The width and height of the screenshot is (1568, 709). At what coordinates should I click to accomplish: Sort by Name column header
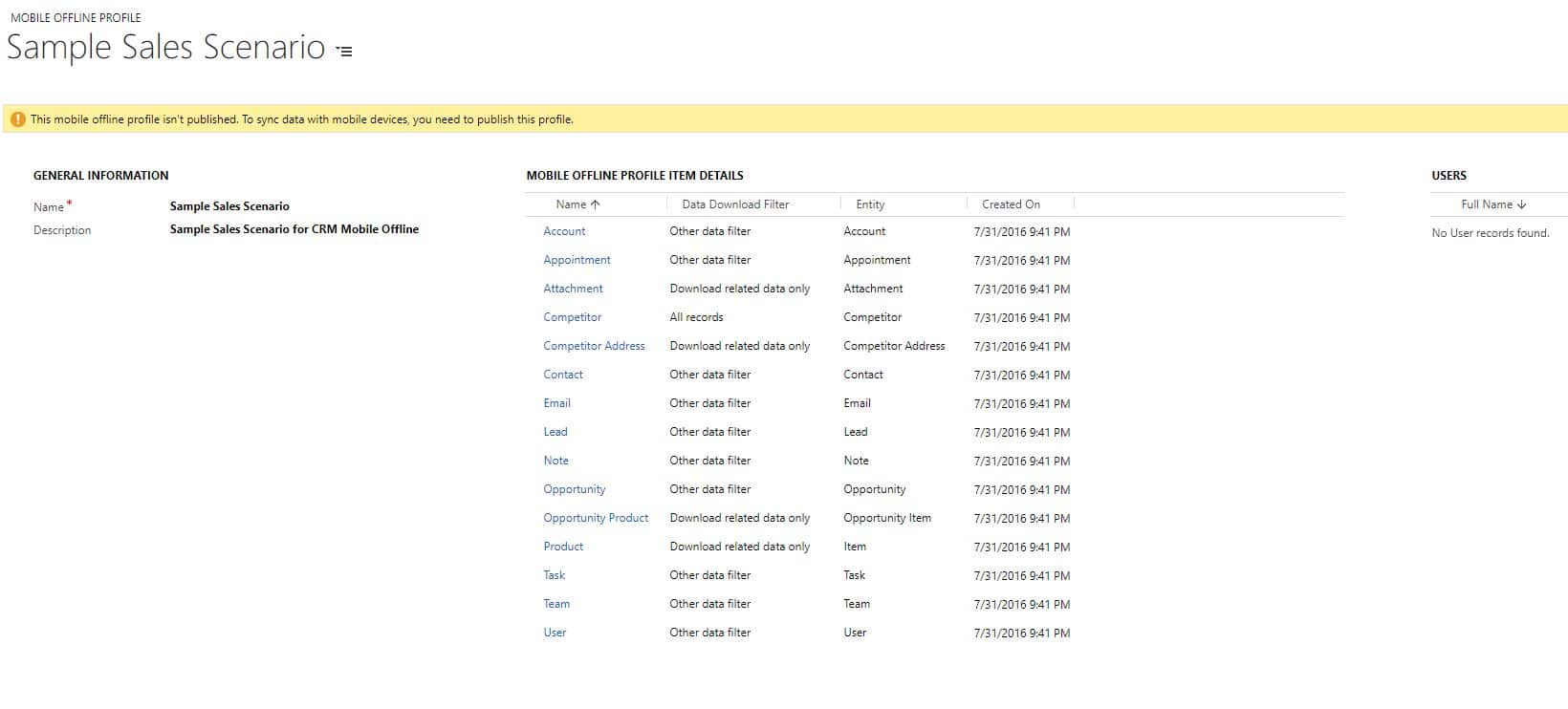(577, 204)
